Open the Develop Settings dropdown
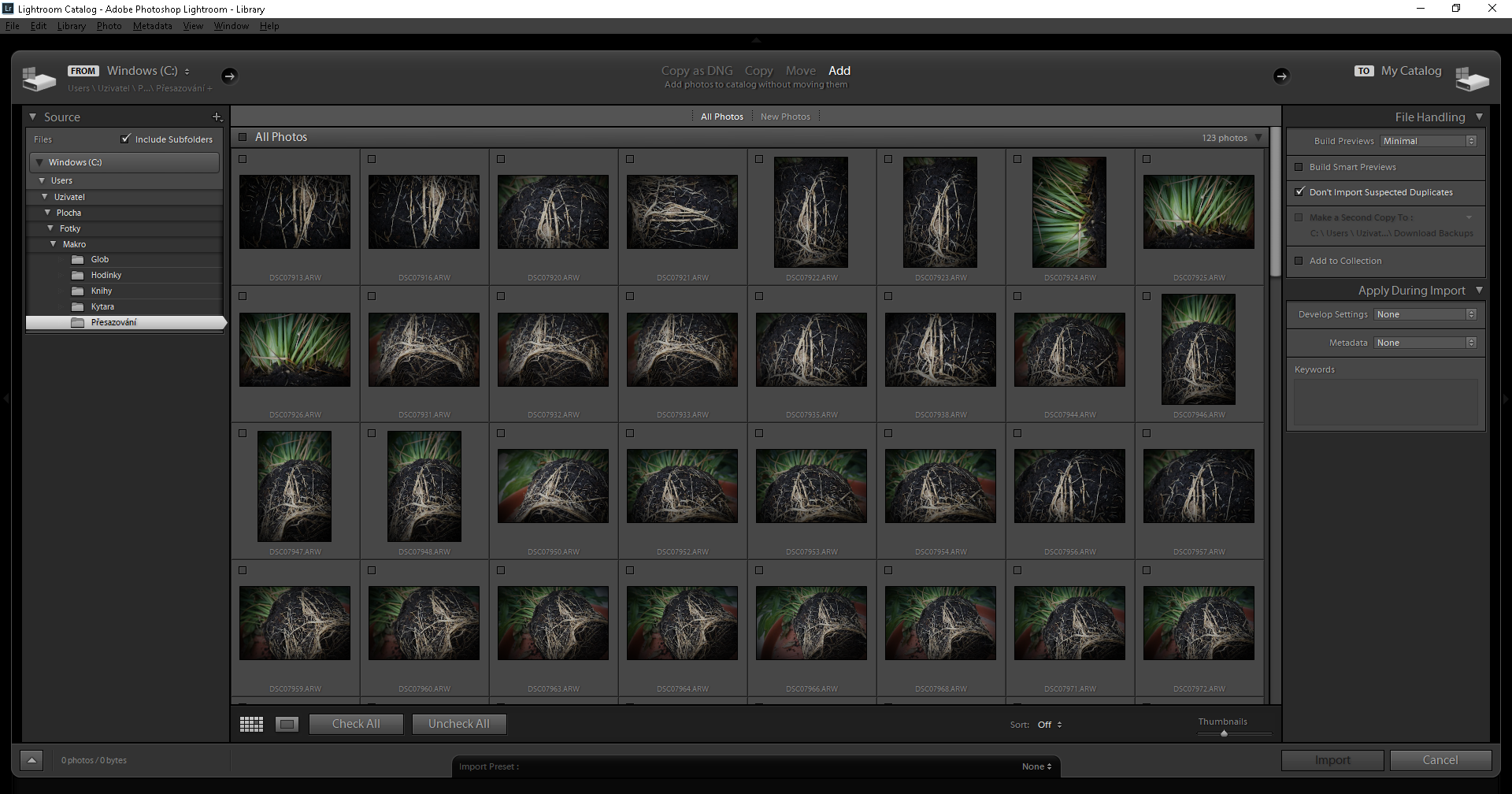 pyautogui.click(x=1425, y=314)
